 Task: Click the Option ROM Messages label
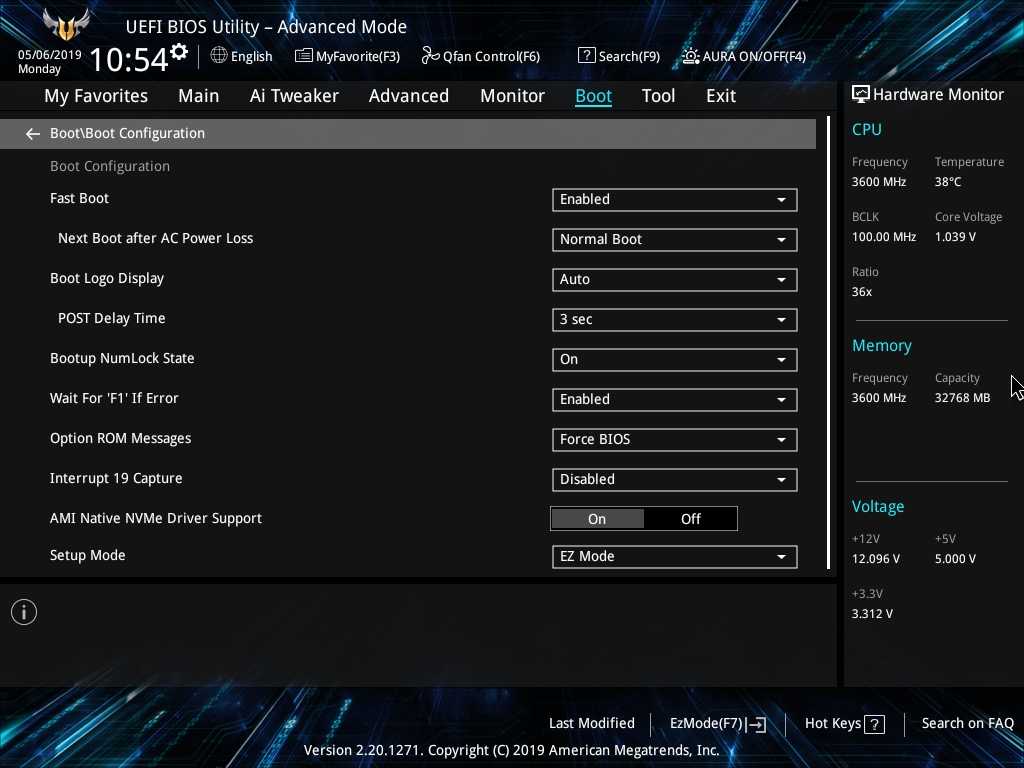pyautogui.click(x=121, y=438)
